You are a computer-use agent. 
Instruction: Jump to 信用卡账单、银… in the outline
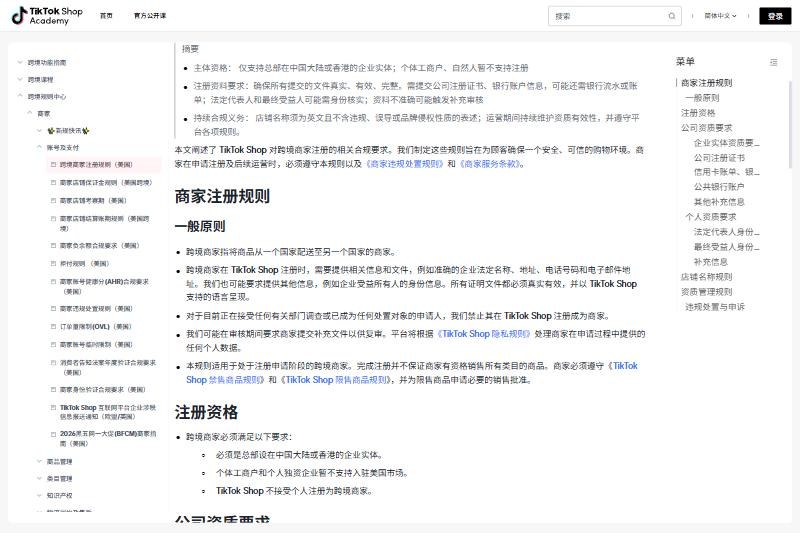[727, 172]
